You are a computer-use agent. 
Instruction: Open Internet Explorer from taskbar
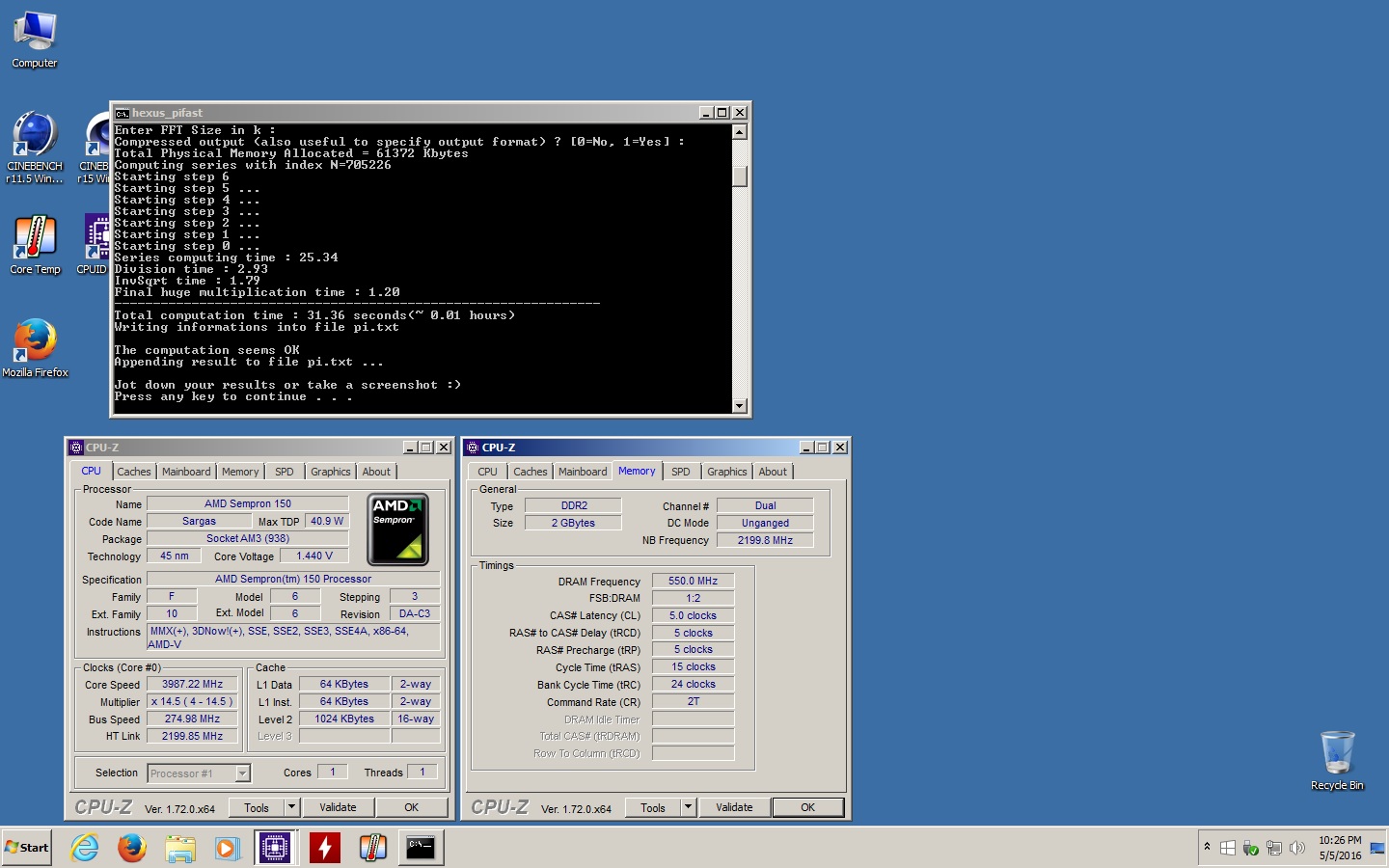click(85, 848)
